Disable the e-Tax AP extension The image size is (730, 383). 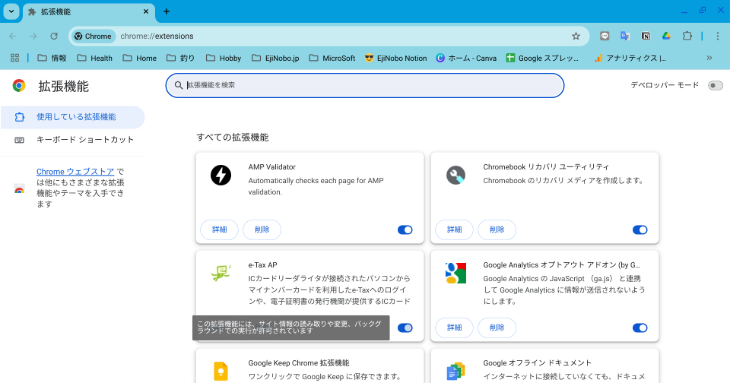pyautogui.click(x=405, y=328)
